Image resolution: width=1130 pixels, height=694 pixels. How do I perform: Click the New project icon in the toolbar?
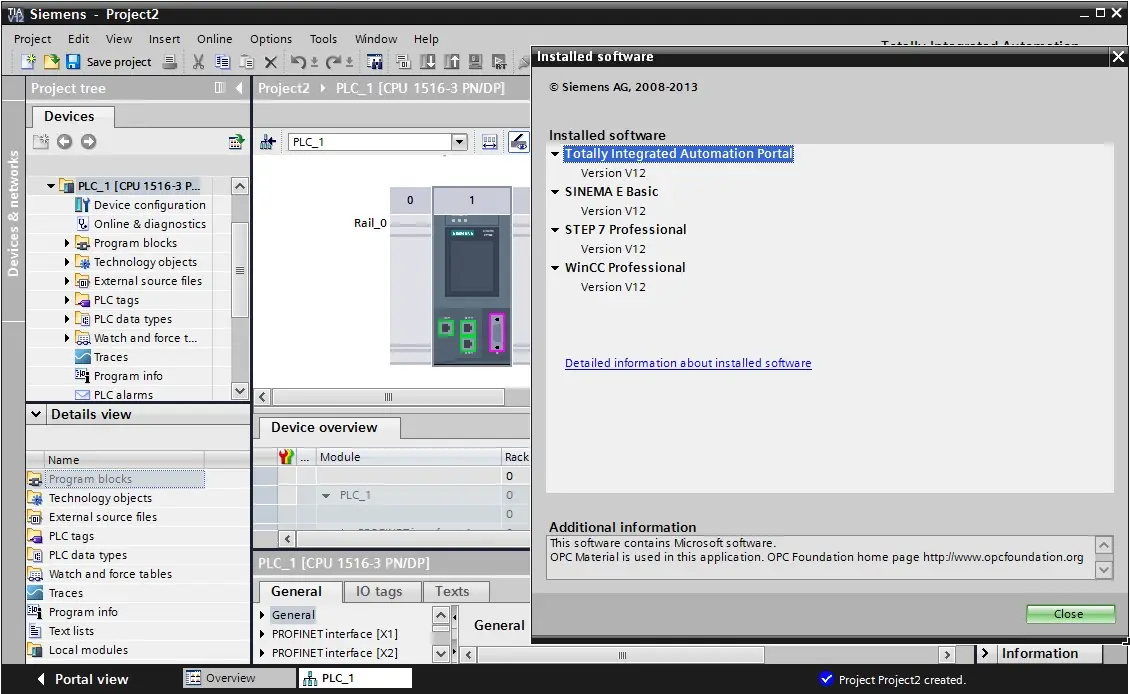click(x=28, y=62)
